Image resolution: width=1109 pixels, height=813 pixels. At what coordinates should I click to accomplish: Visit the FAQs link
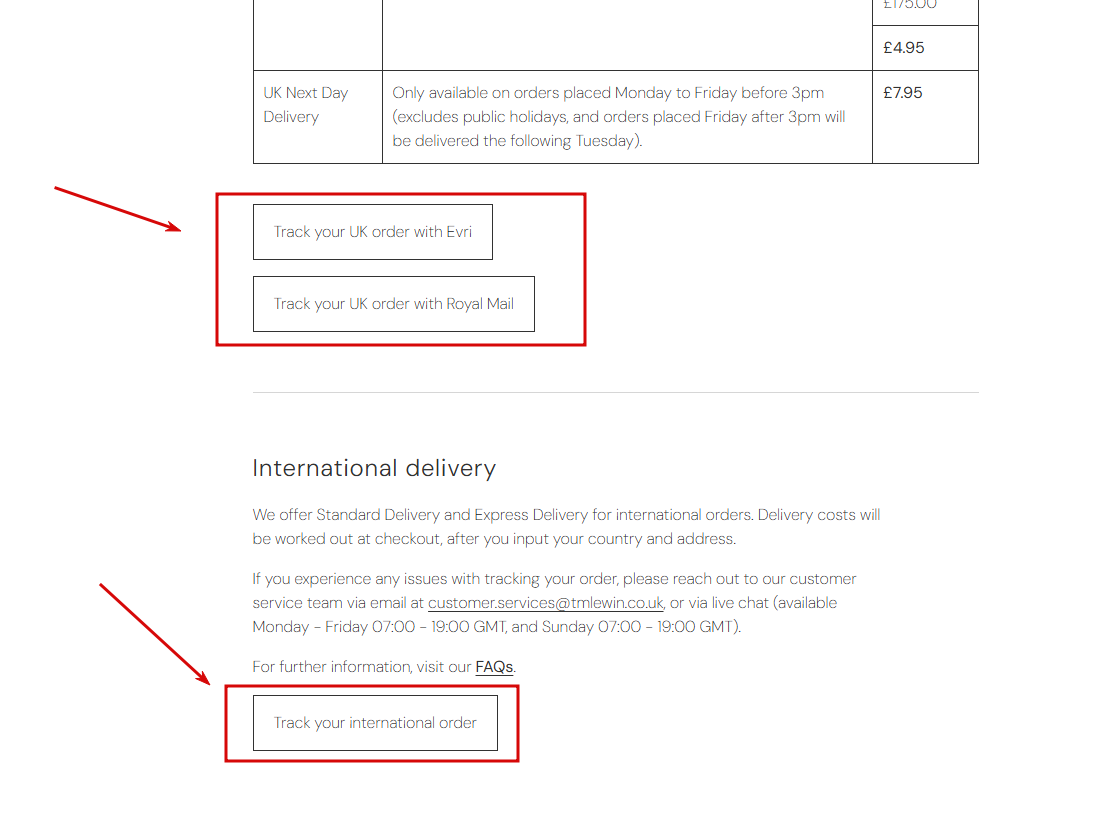click(x=494, y=667)
